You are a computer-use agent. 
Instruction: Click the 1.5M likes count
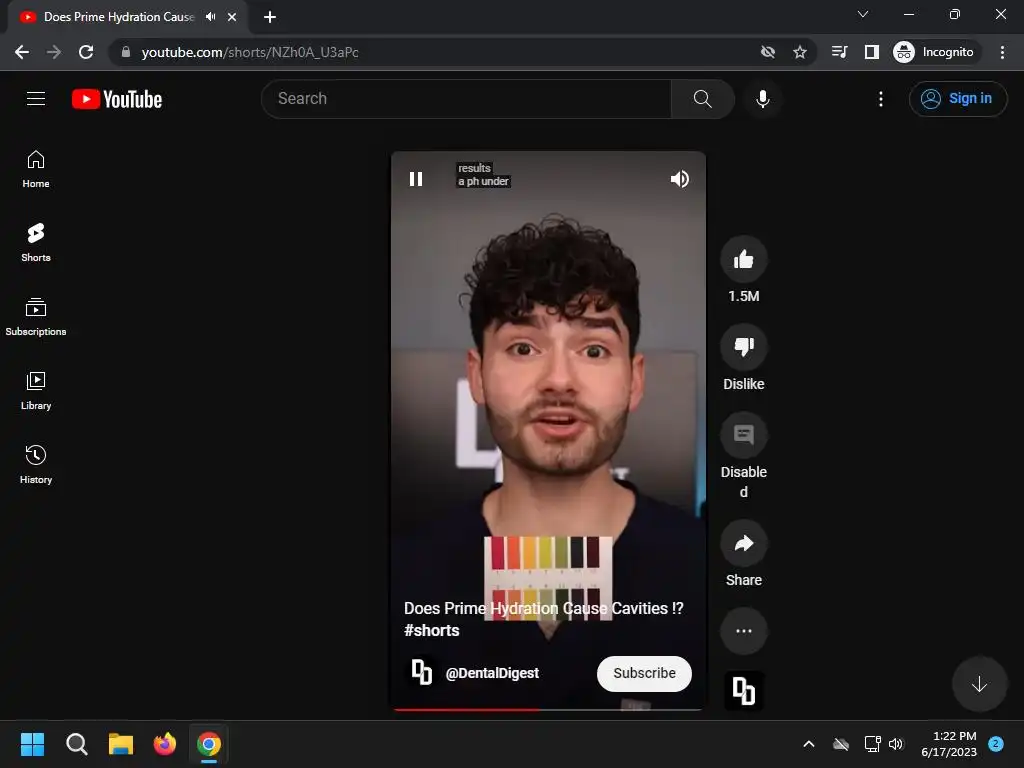pyautogui.click(x=743, y=296)
